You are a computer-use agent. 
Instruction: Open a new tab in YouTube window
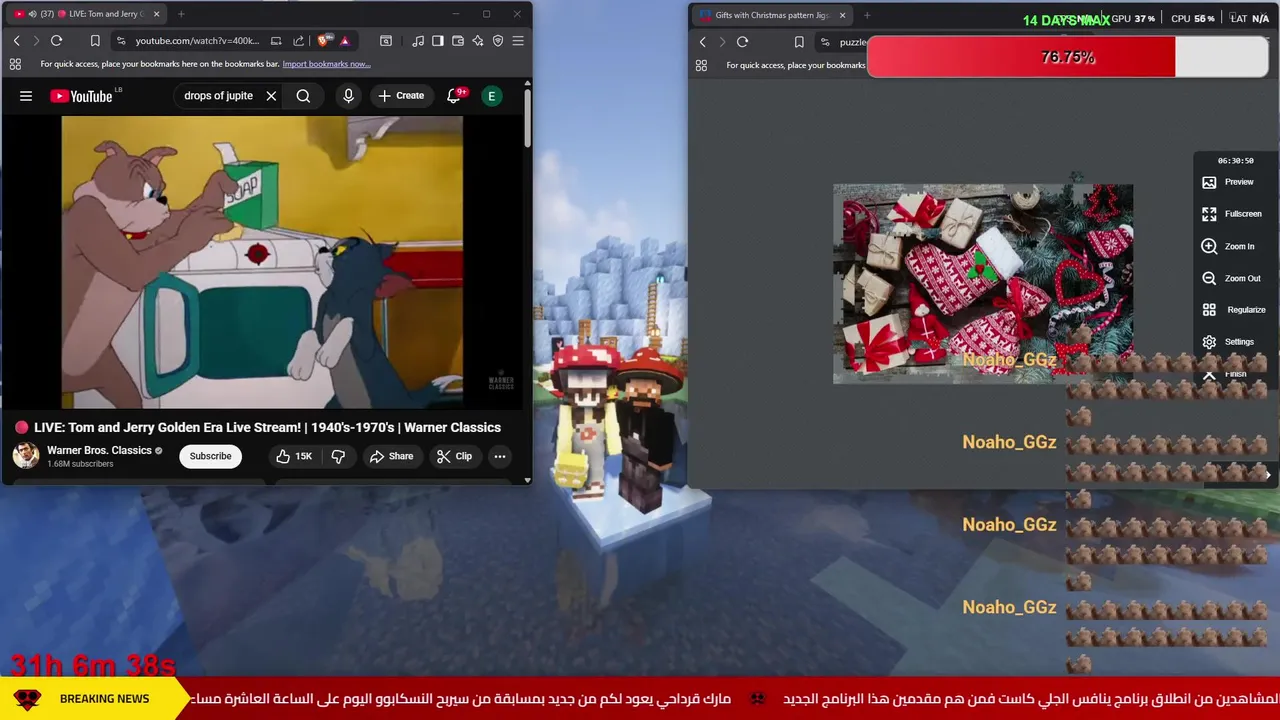[181, 14]
